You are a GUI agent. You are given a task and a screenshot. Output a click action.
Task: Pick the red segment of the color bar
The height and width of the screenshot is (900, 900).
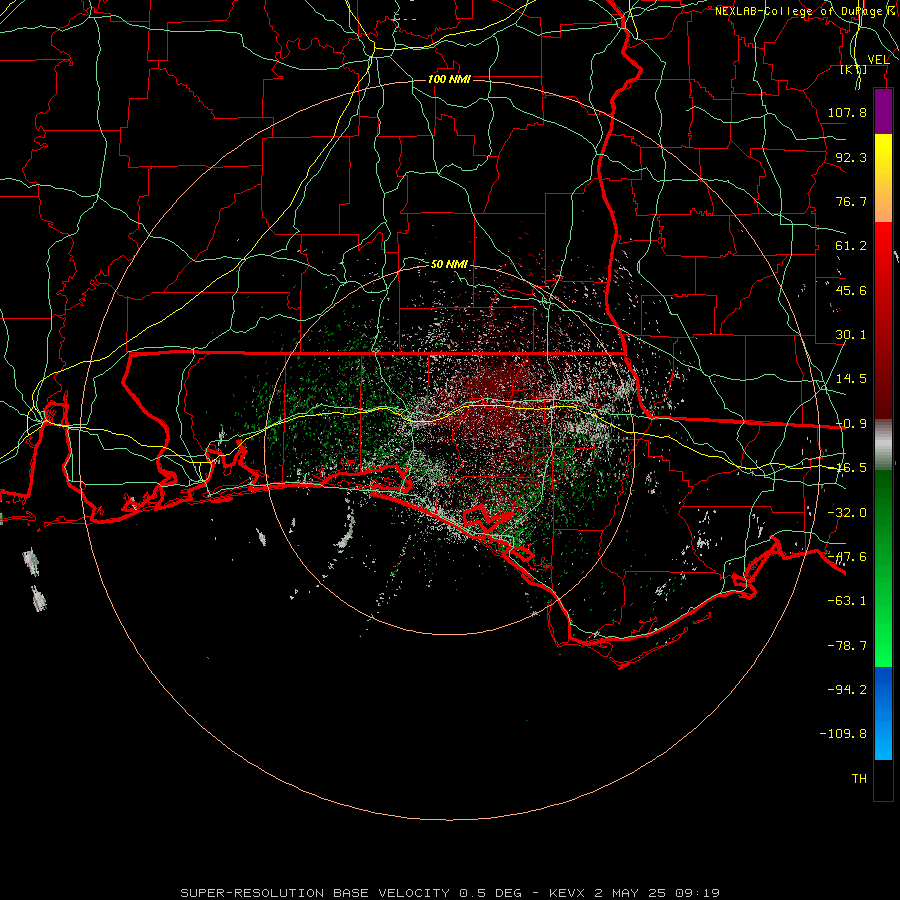tap(883, 320)
